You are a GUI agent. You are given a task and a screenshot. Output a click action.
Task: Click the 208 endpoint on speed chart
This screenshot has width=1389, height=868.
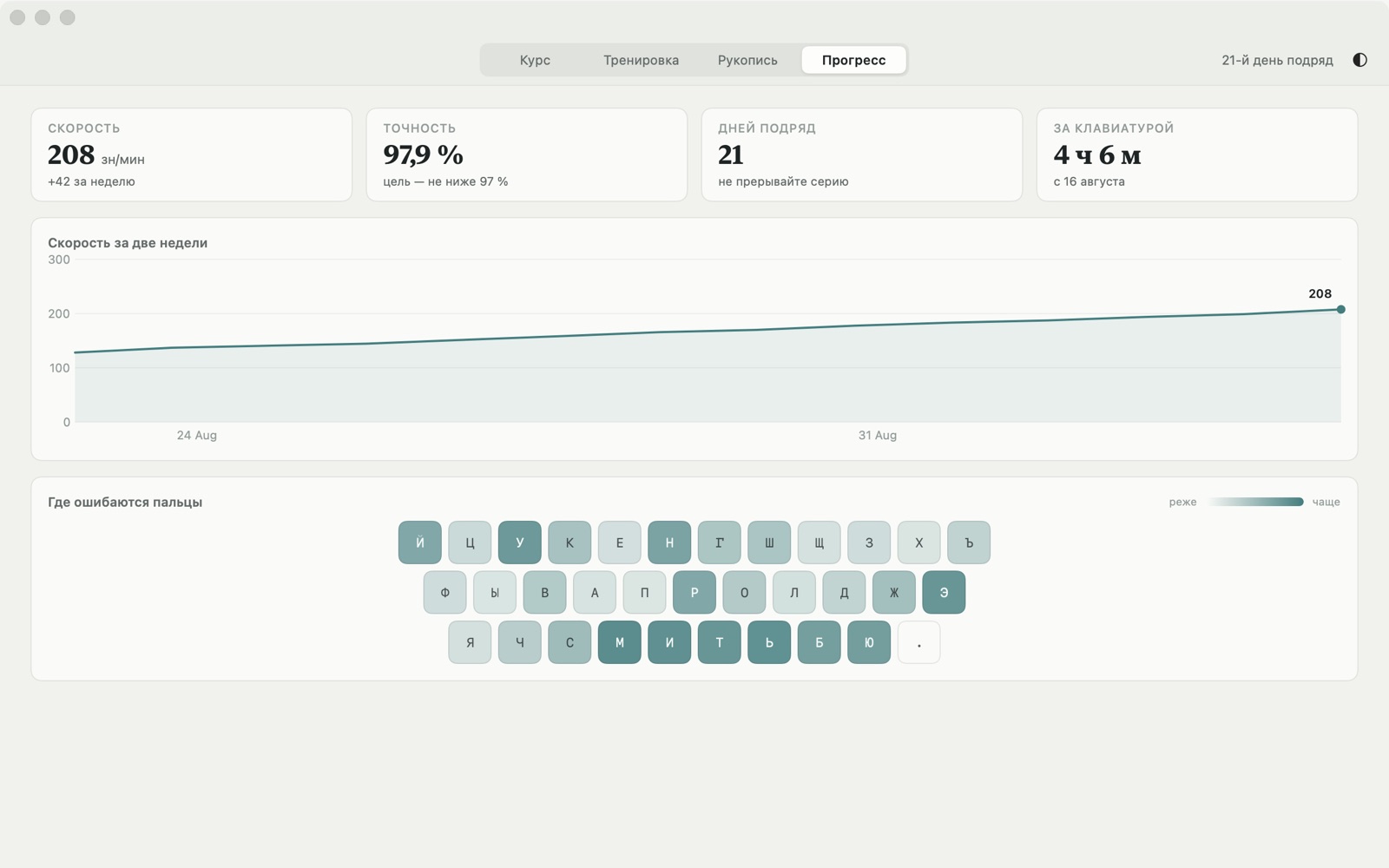(1340, 309)
